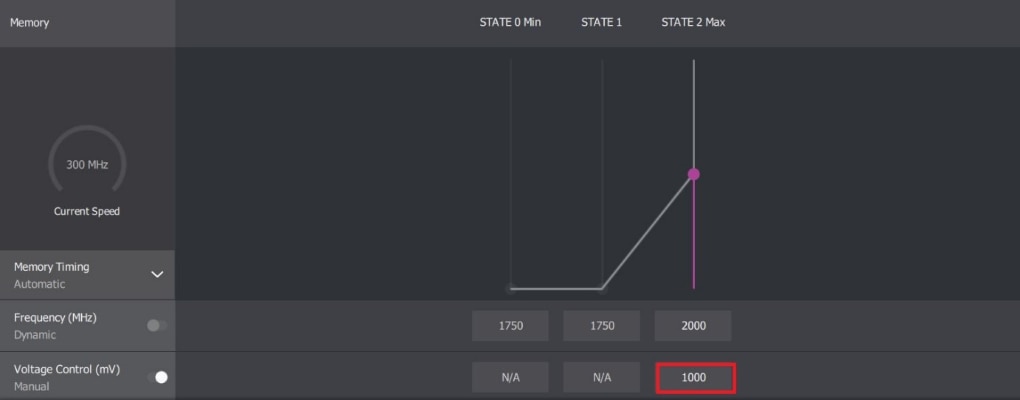This screenshot has width=1020, height=400.
Task: Click the purple STATE 2 slider handle
Action: [x=694, y=174]
